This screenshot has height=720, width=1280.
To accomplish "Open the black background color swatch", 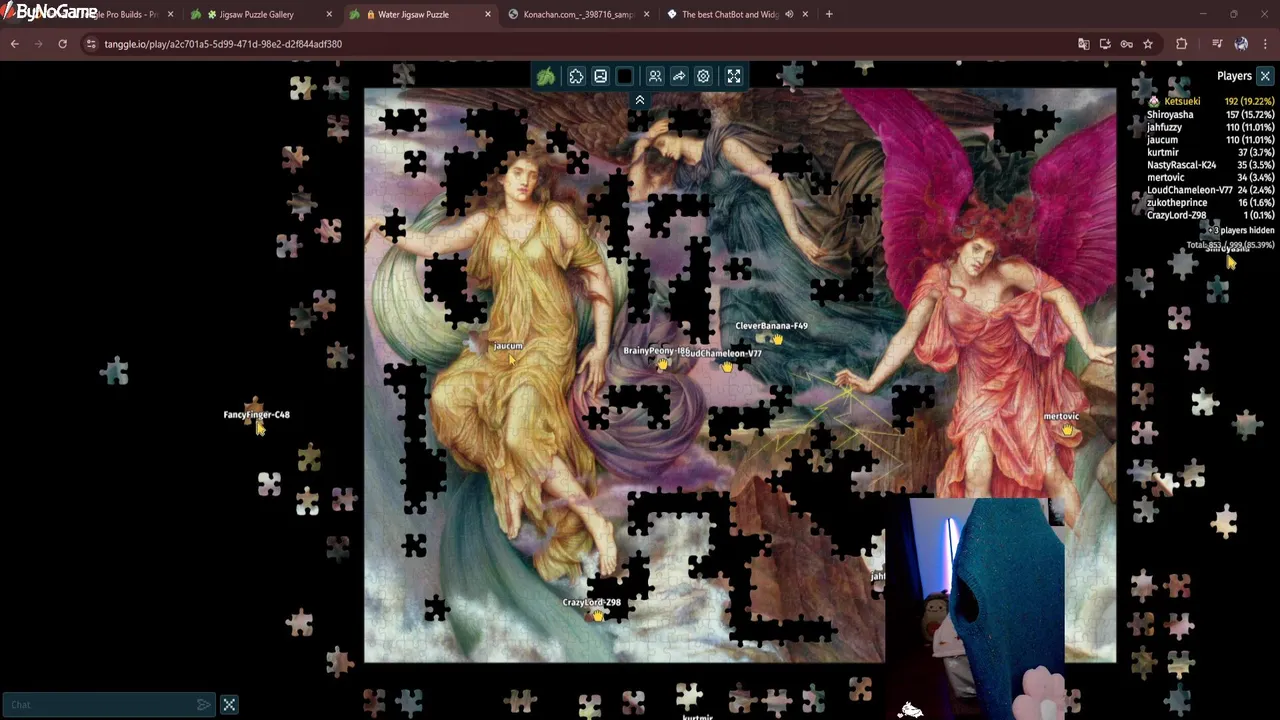I will (x=625, y=76).
